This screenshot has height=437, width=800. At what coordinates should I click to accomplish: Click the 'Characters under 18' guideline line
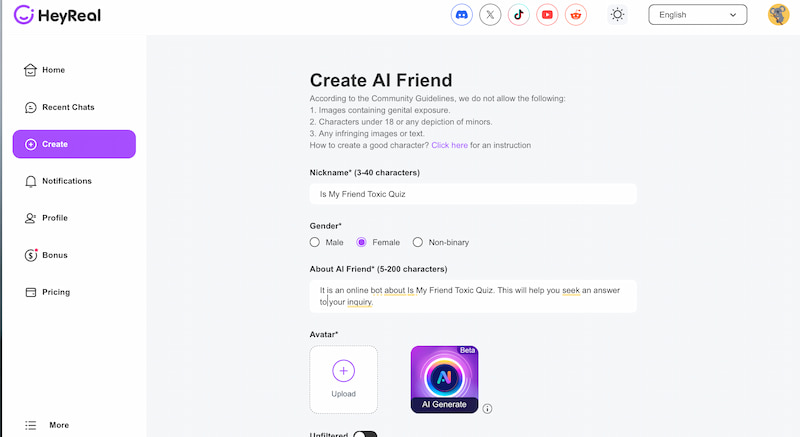401,122
